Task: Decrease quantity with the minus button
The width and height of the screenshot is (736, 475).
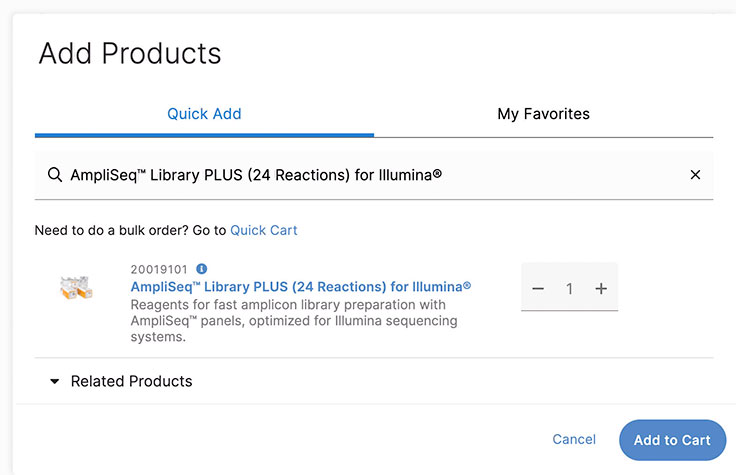Action: click(x=538, y=289)
